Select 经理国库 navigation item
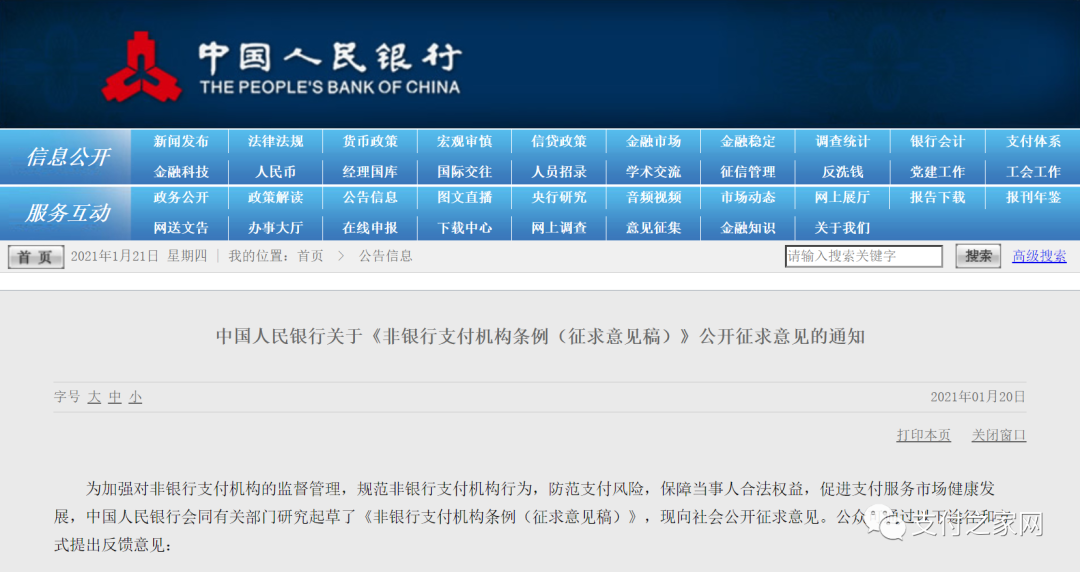This screenshot has width=1080, height=572. (x=371, y=172)
